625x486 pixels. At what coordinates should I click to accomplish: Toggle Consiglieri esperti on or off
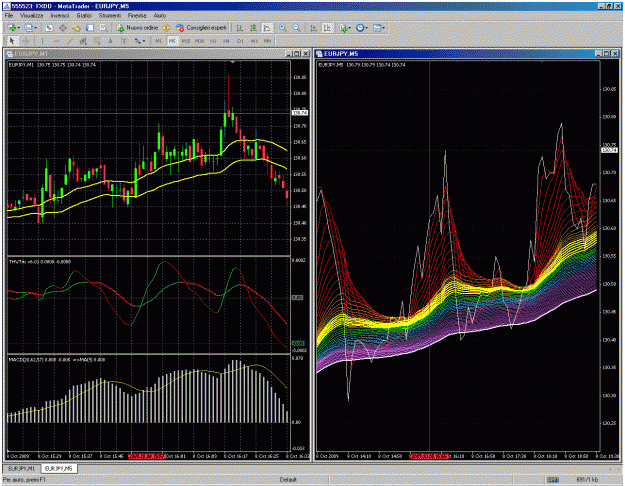[x=201, y=28]
